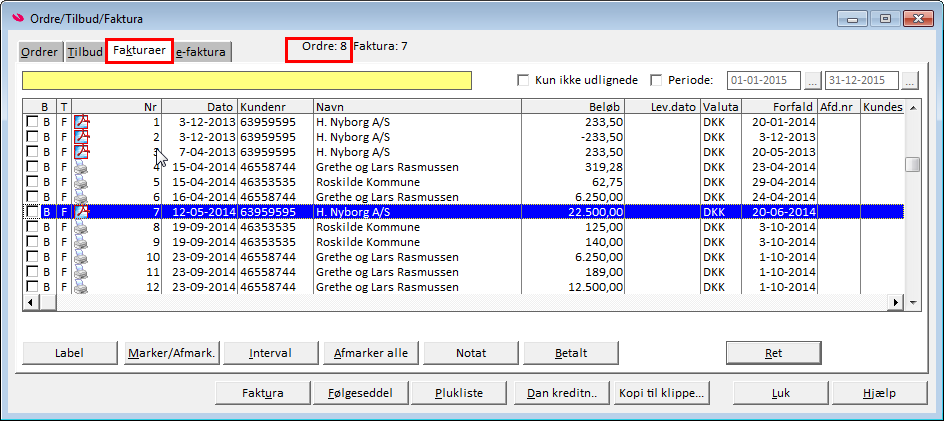
Task: Select checkbox on highlighted invoice 7 row
Action: [x=31, y=212]
